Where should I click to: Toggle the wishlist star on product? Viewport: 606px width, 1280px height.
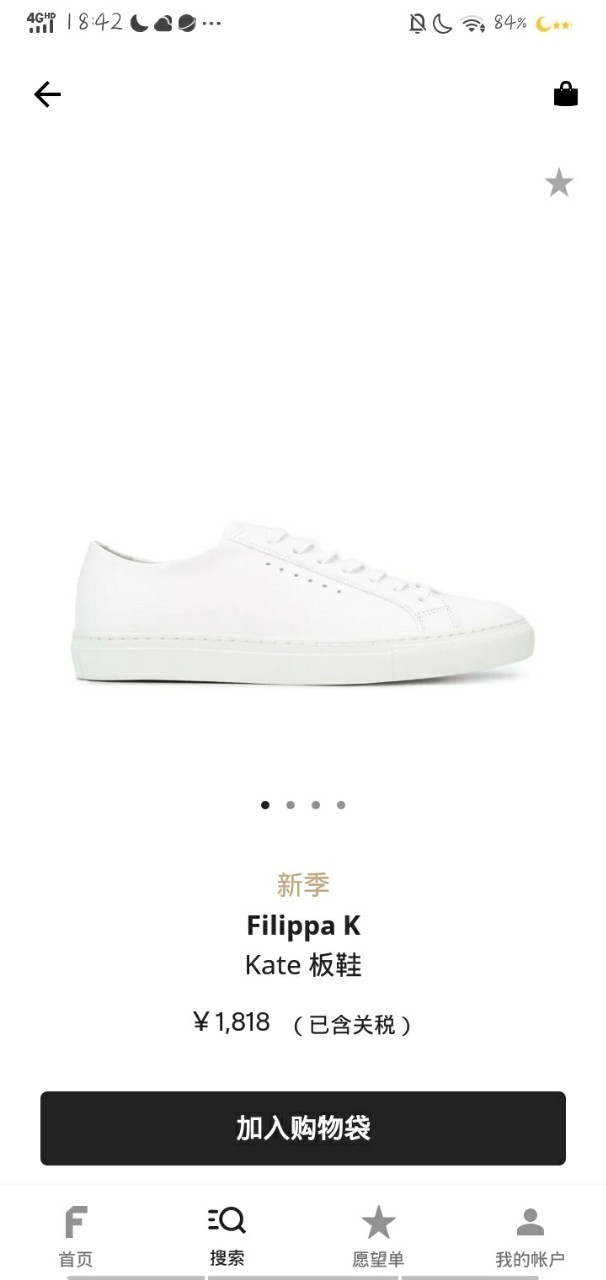tap(558, 183)
